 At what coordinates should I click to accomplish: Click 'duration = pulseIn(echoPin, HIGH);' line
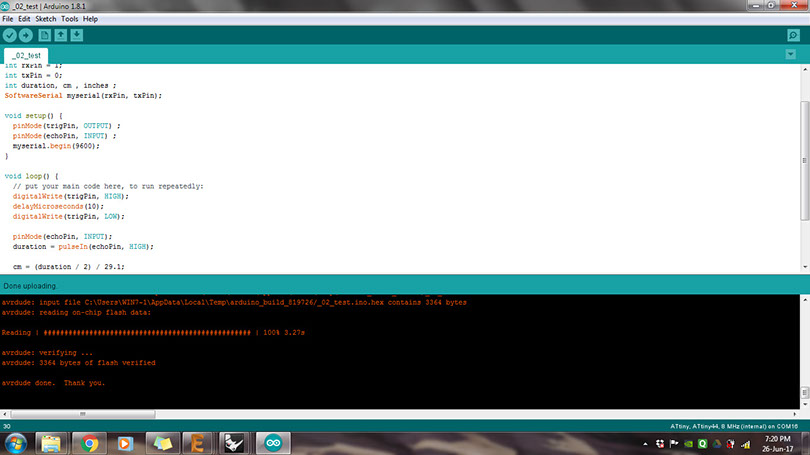click(x=83, y=247)
